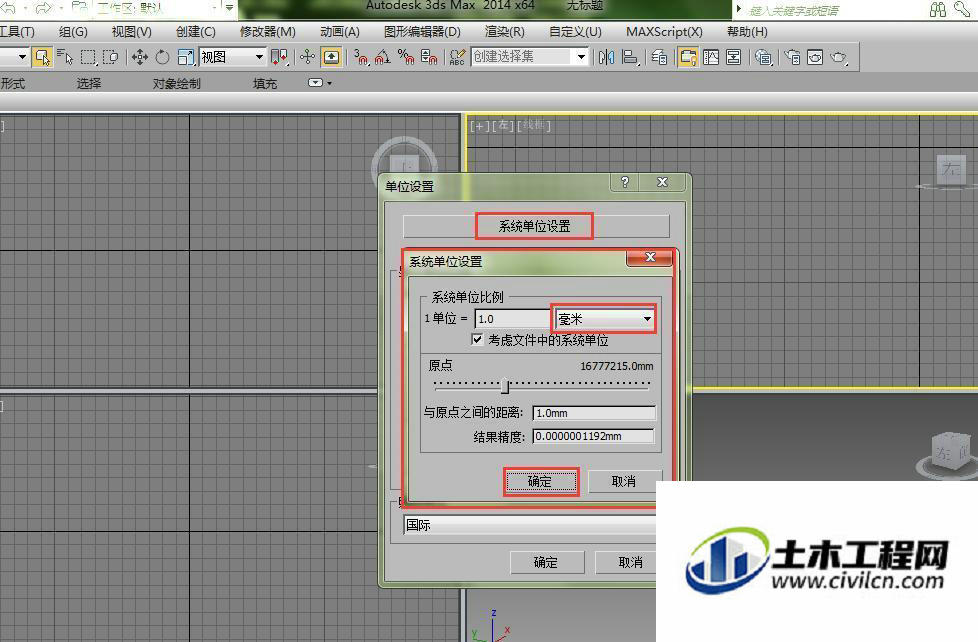Open the 视图 reference coordinate dropdown
978x642 pixels.
pos(233,57)
